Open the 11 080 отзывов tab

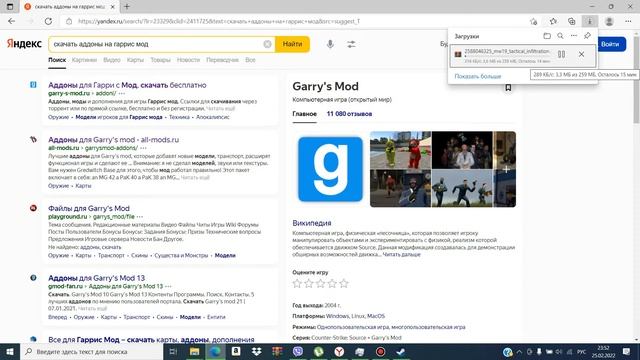pyautogui.click(x=349, y=114)
